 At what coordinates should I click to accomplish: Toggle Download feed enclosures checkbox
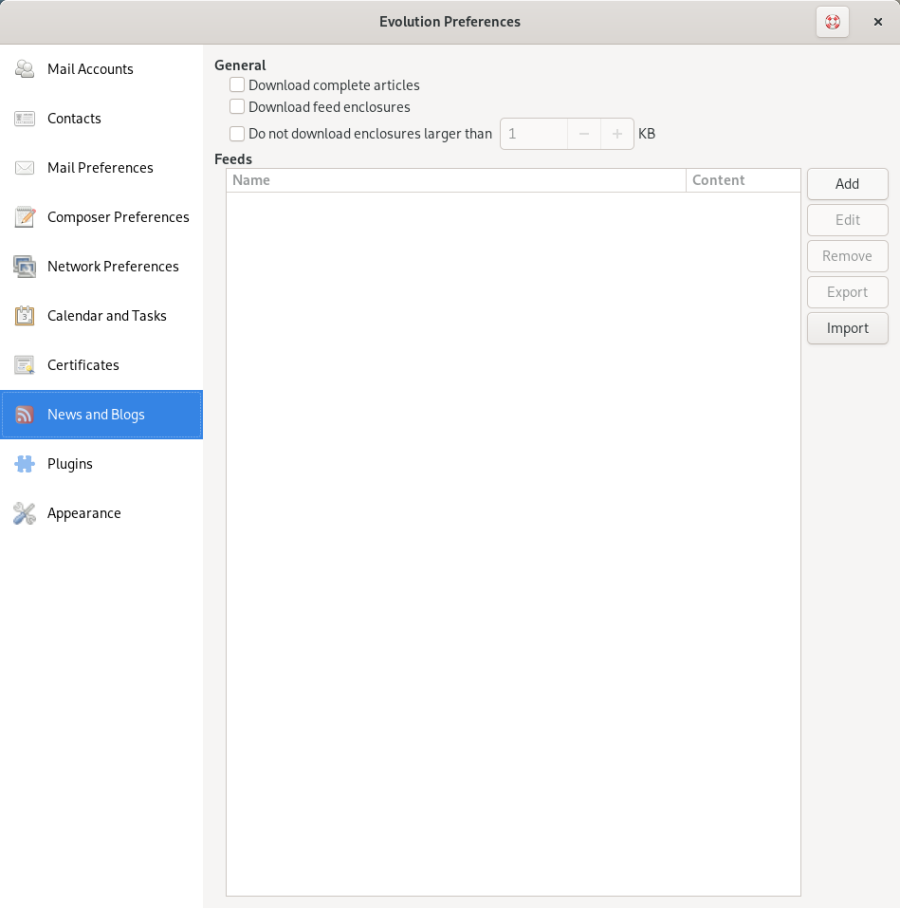click(x=237, y=107)
